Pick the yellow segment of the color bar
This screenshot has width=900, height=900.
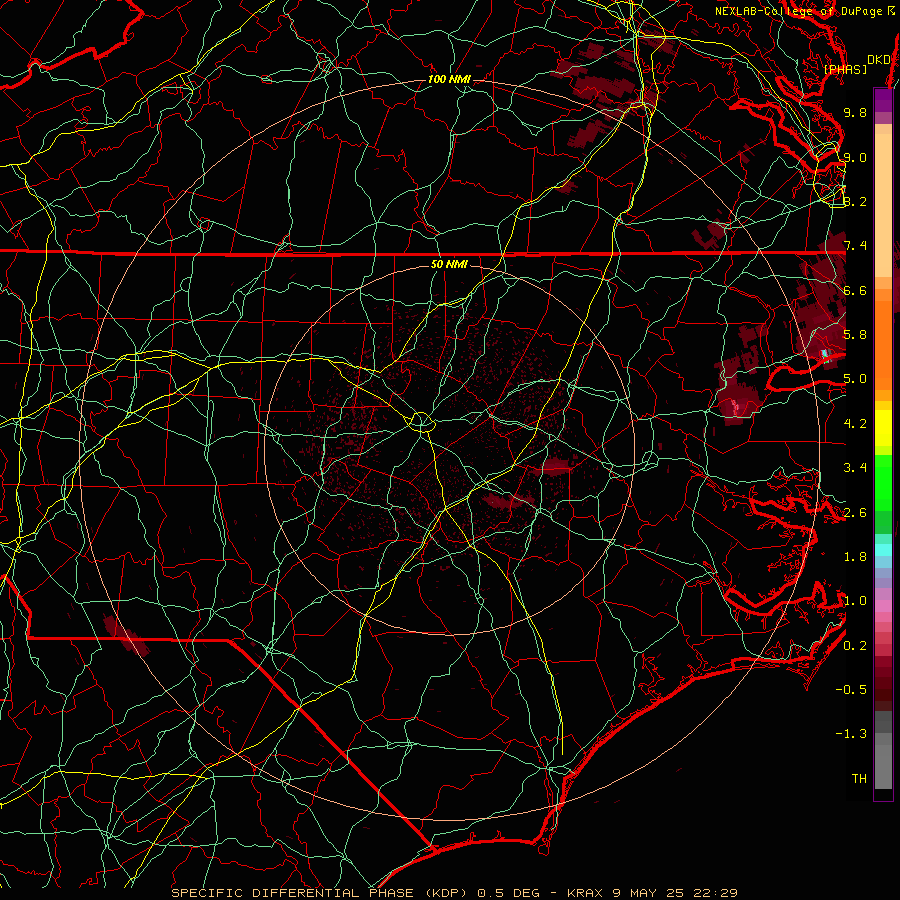click(883, 428)
